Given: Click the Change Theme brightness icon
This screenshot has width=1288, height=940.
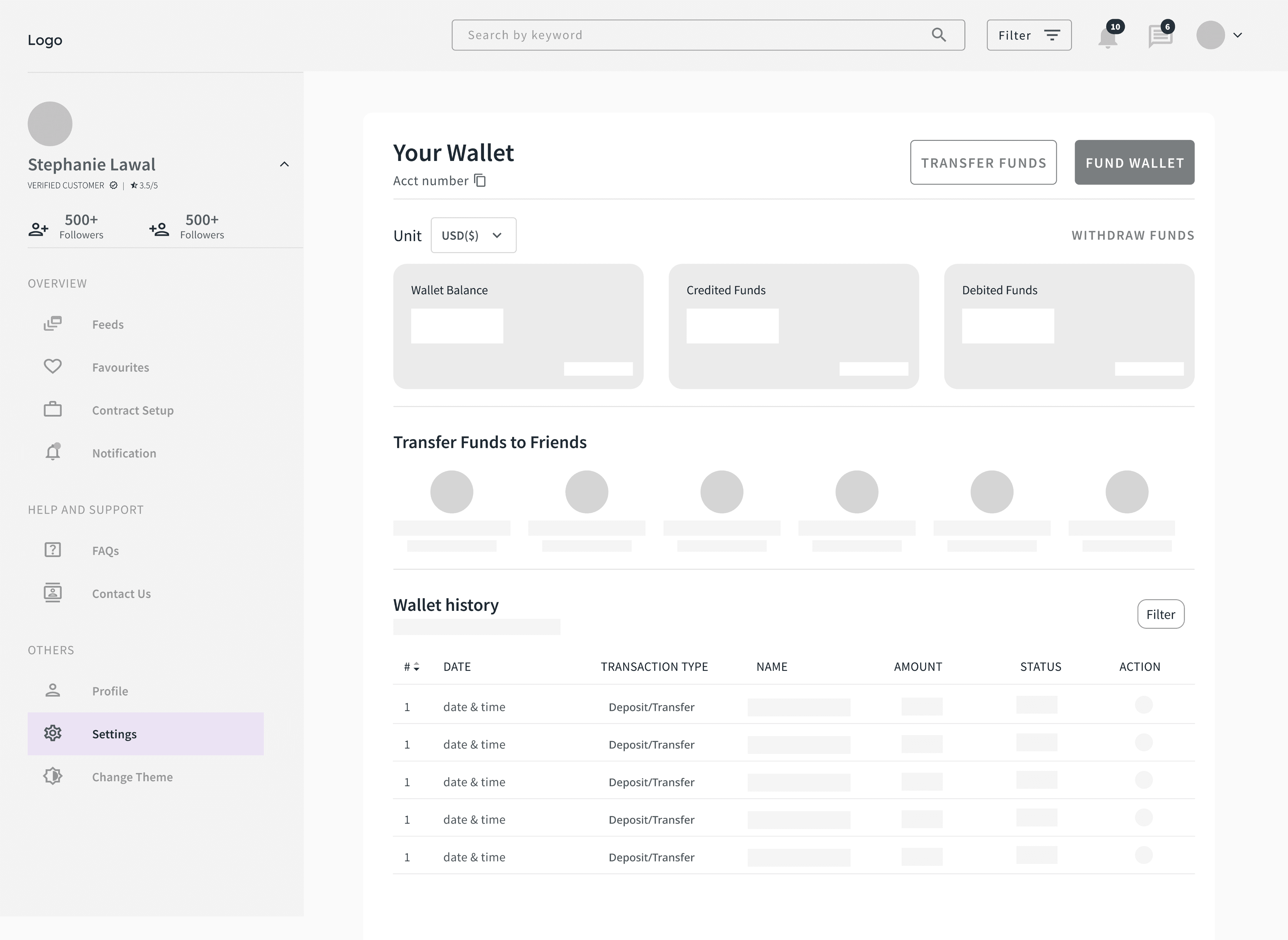Looking at the screenshot, I should click(53, 776).
